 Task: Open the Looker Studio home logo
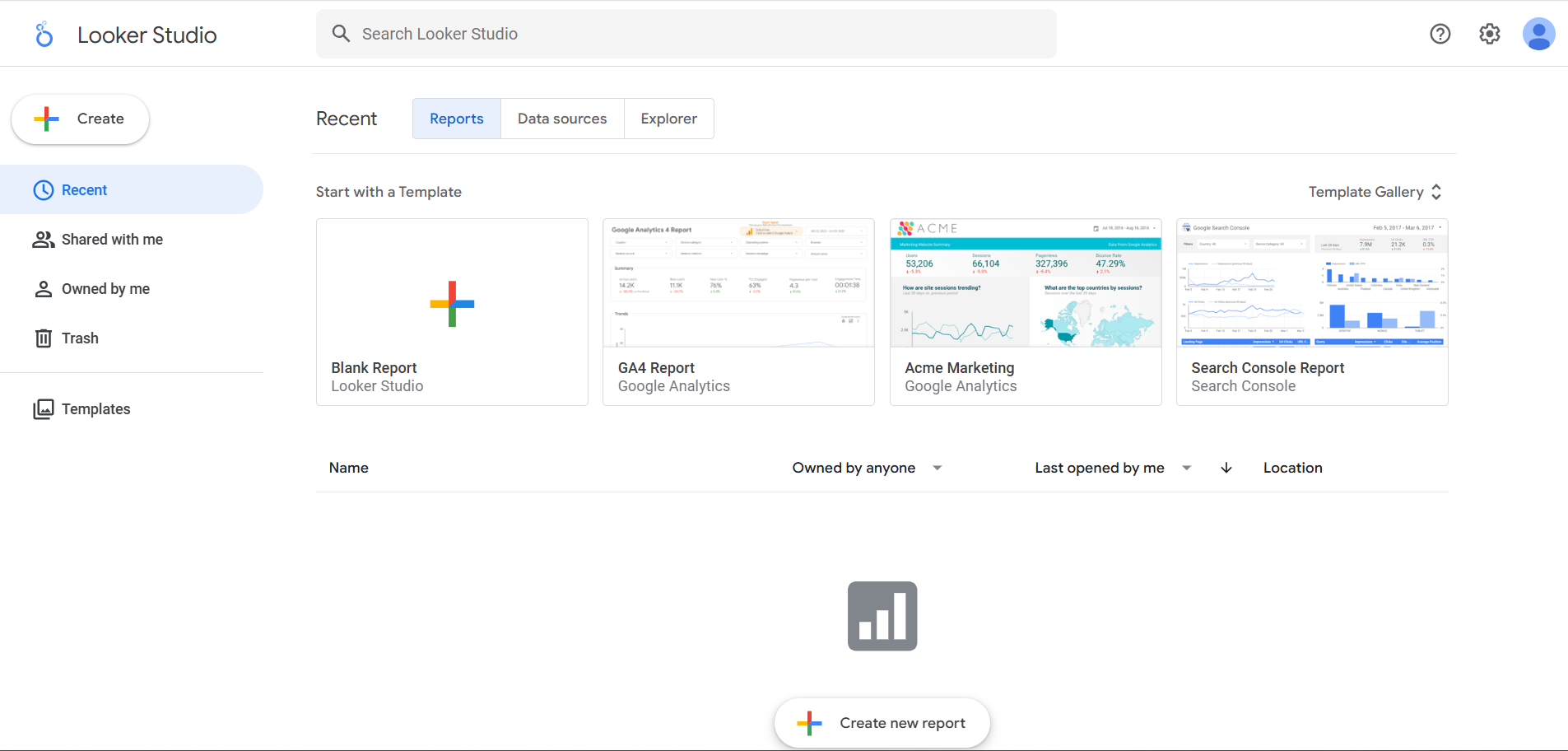(125, 34)
